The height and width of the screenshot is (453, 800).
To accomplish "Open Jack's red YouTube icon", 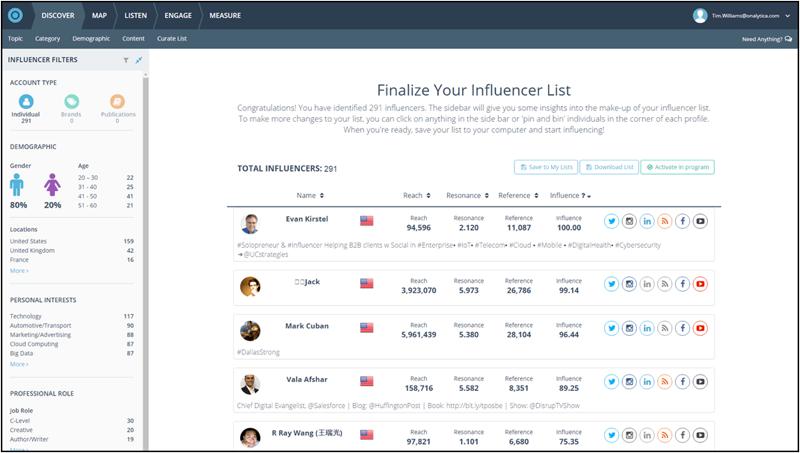I will coord(700,284).
